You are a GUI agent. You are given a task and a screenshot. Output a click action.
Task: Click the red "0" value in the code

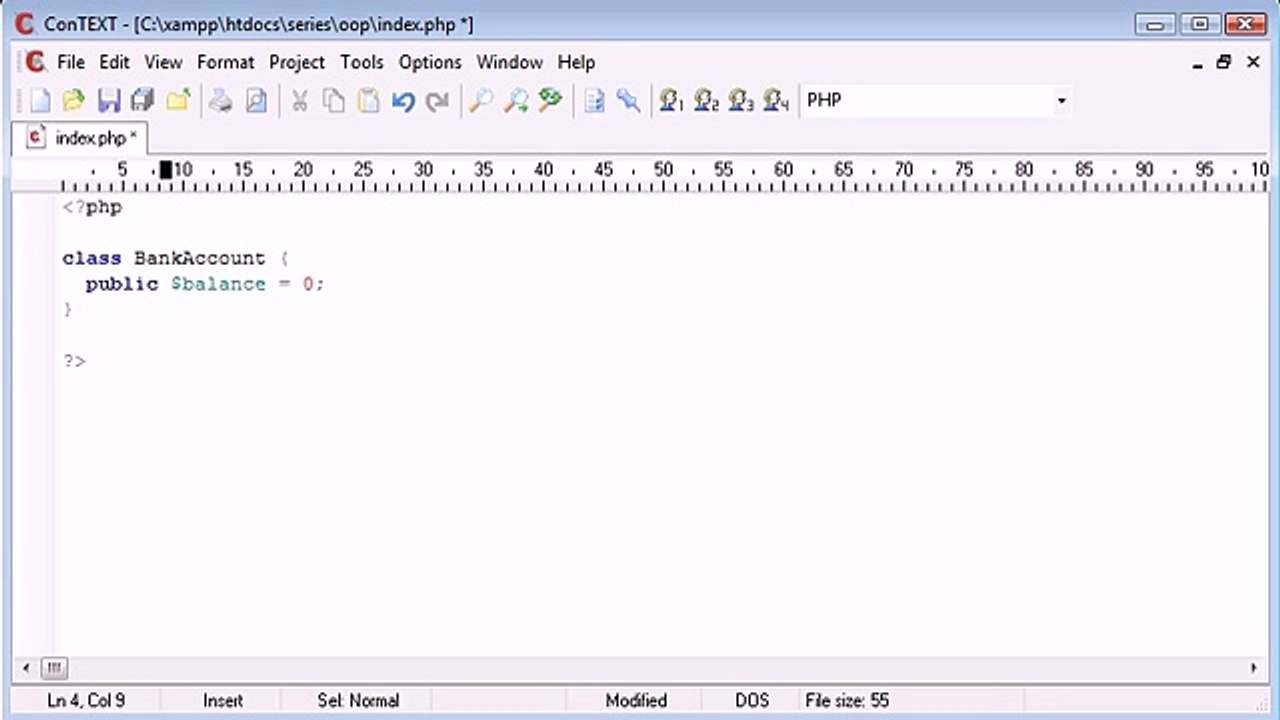tap(309, 284)
